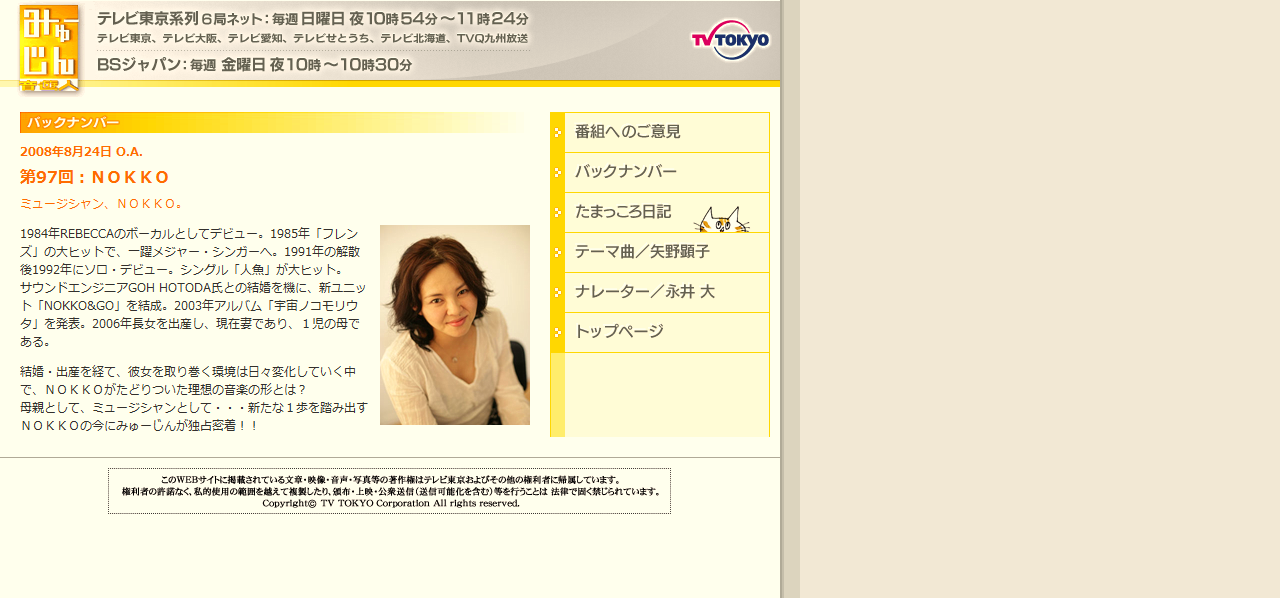
Task: Click the 2008年8月24日 O.A. air date
Action: tap(81, 152)
